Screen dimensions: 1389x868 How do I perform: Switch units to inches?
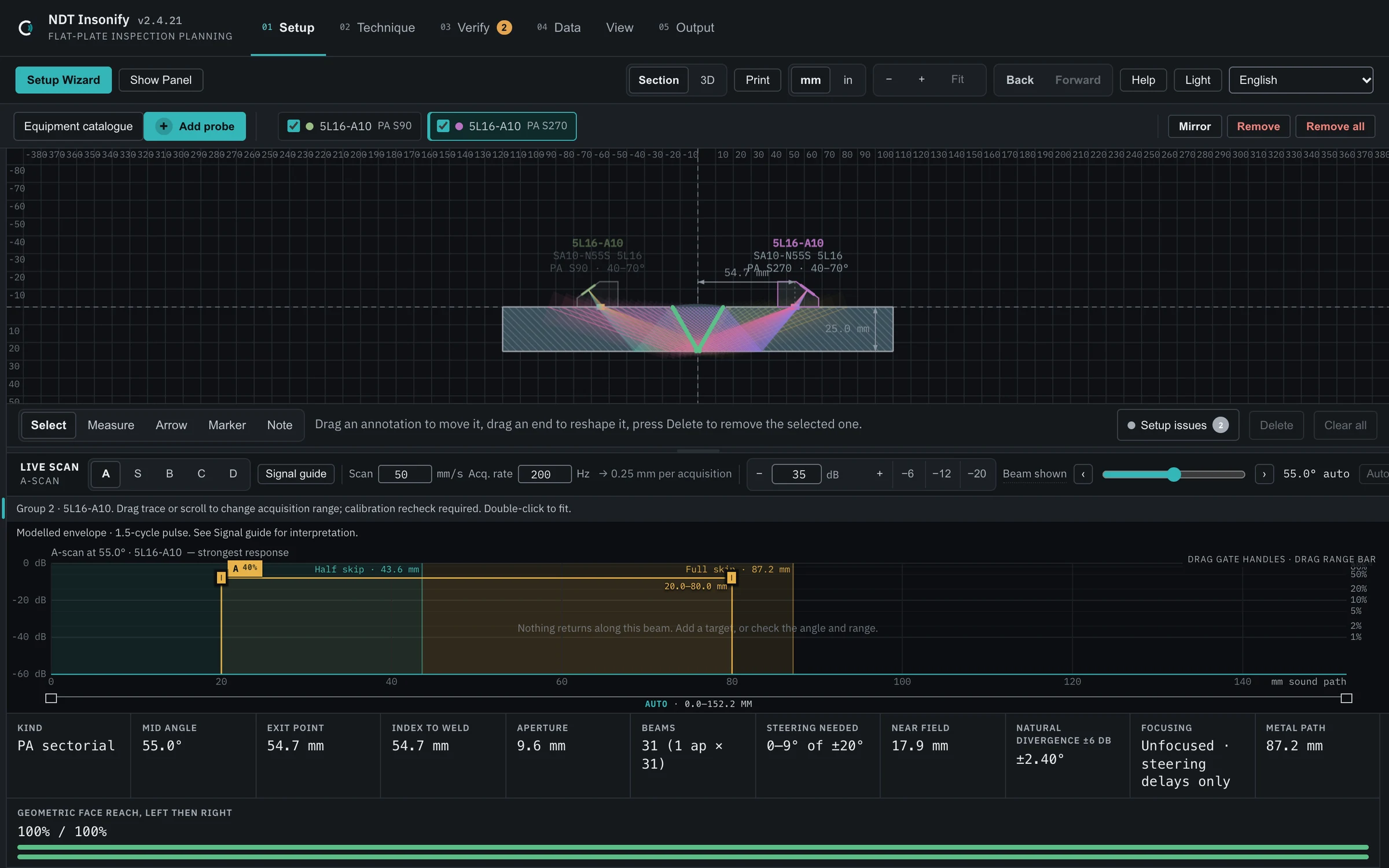[847, 80]
